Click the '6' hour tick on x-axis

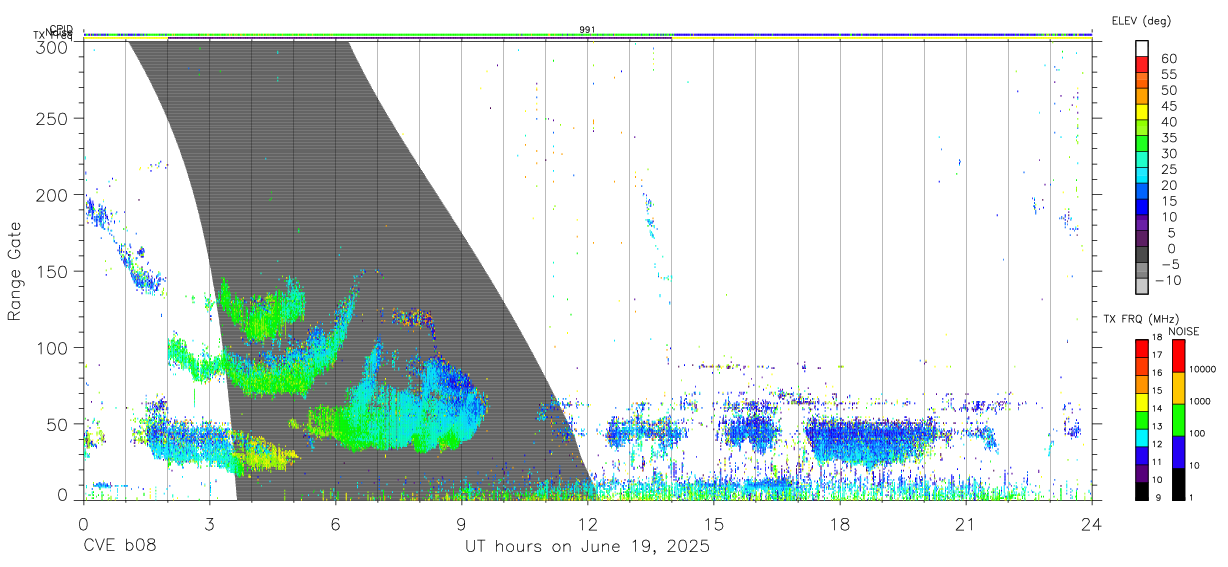[x=335, y=524]
